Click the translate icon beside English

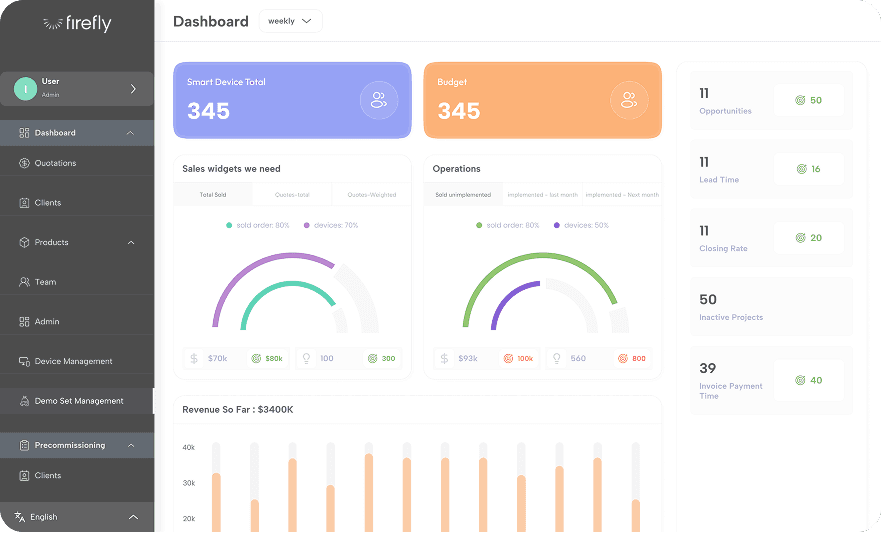click(19, 517)
